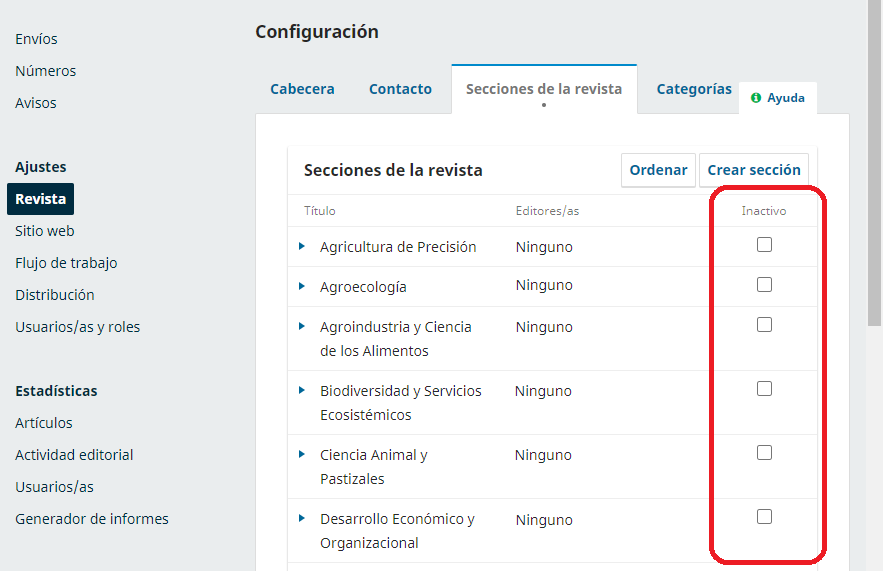Check Inactivo for Ciencia Animal y Pastizales
The height and width of the screenshot is (571, 883).
764,453
